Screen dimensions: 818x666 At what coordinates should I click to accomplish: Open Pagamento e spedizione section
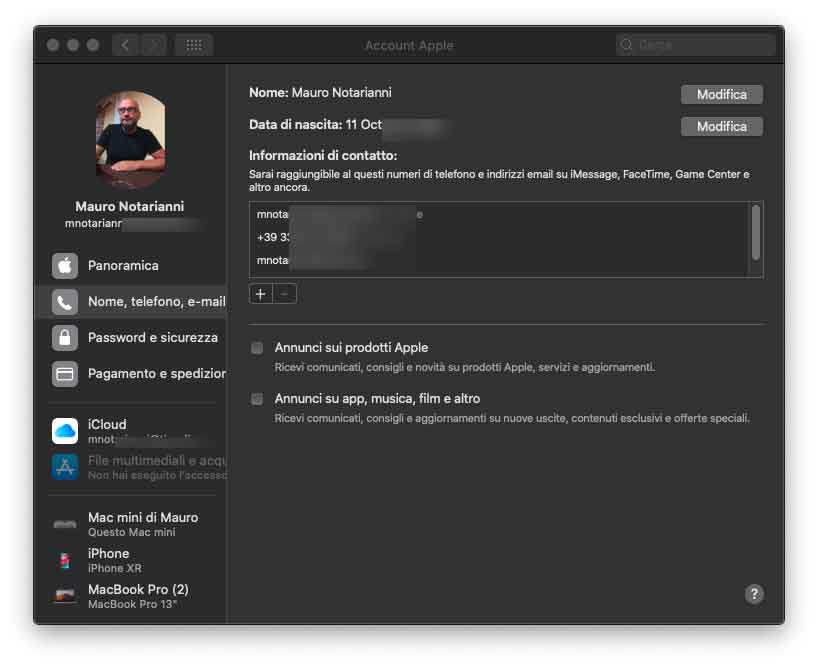[x=130, y=373]
